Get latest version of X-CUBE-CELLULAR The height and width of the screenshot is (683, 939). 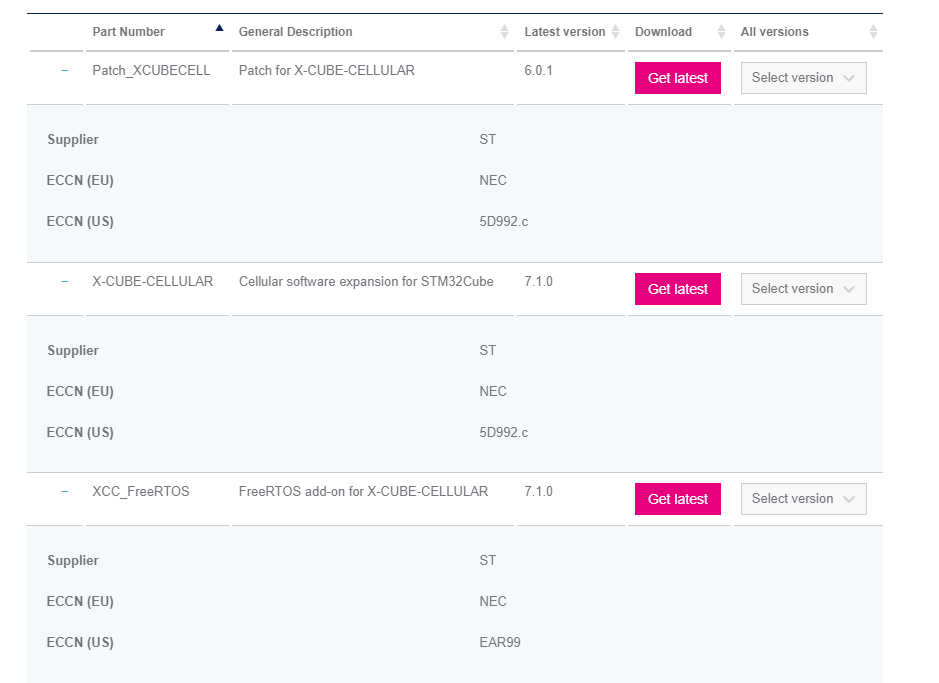[677, 289]
